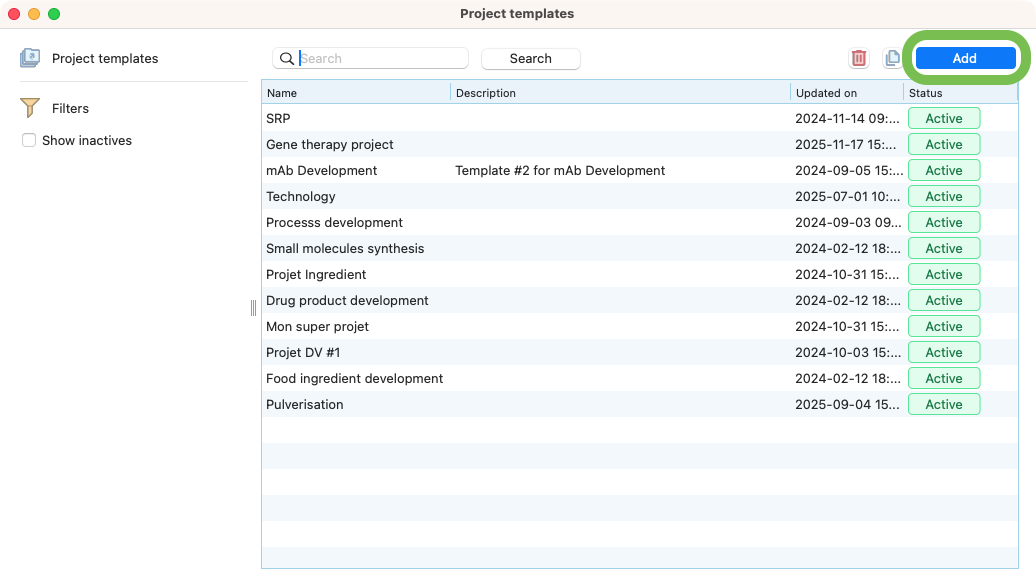Screen dimensions: 1036x588
Task: Sort by the Name column header
Action: [x=356, y=93]
